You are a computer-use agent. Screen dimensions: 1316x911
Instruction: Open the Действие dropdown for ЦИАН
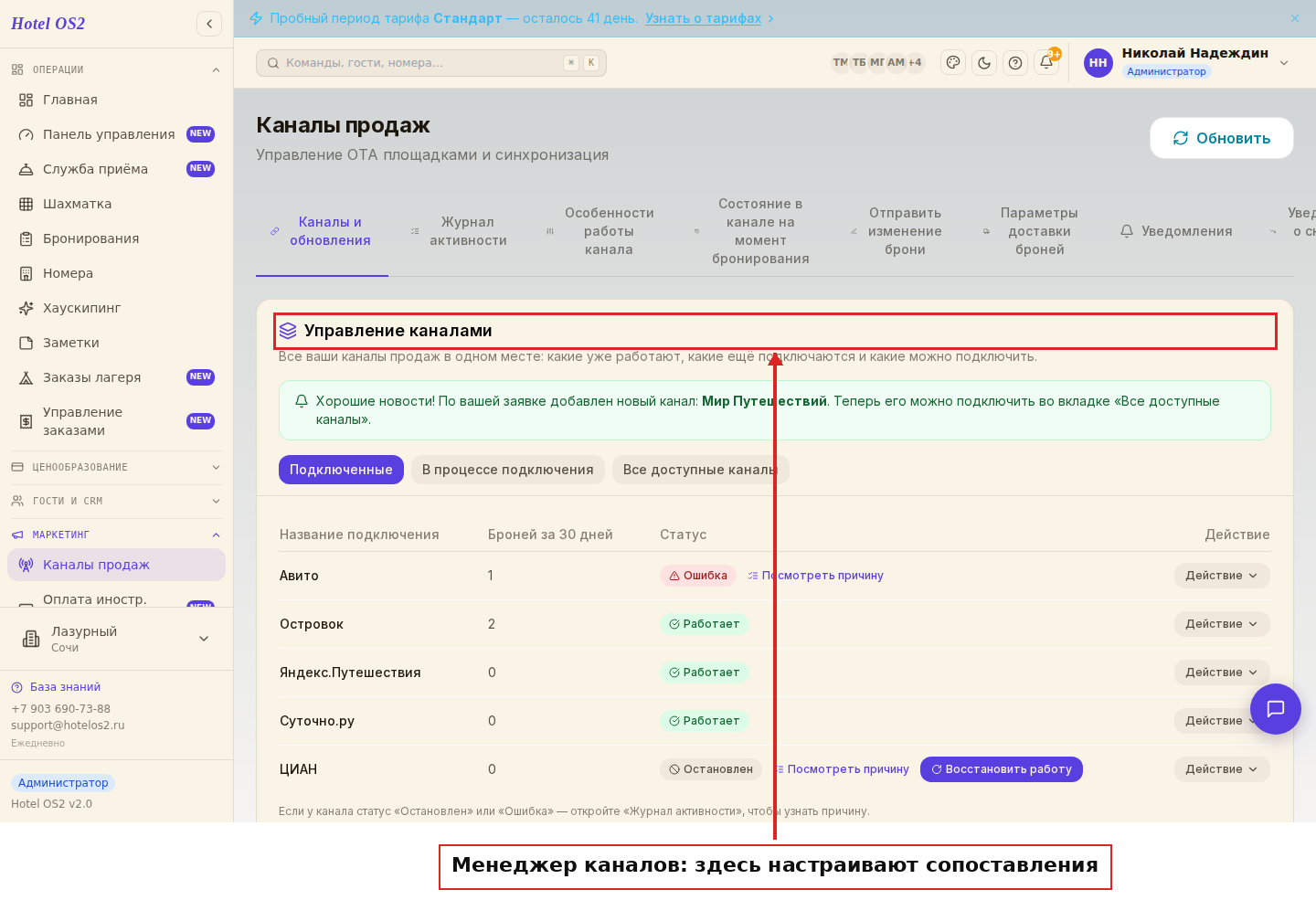coord(1222,769)
